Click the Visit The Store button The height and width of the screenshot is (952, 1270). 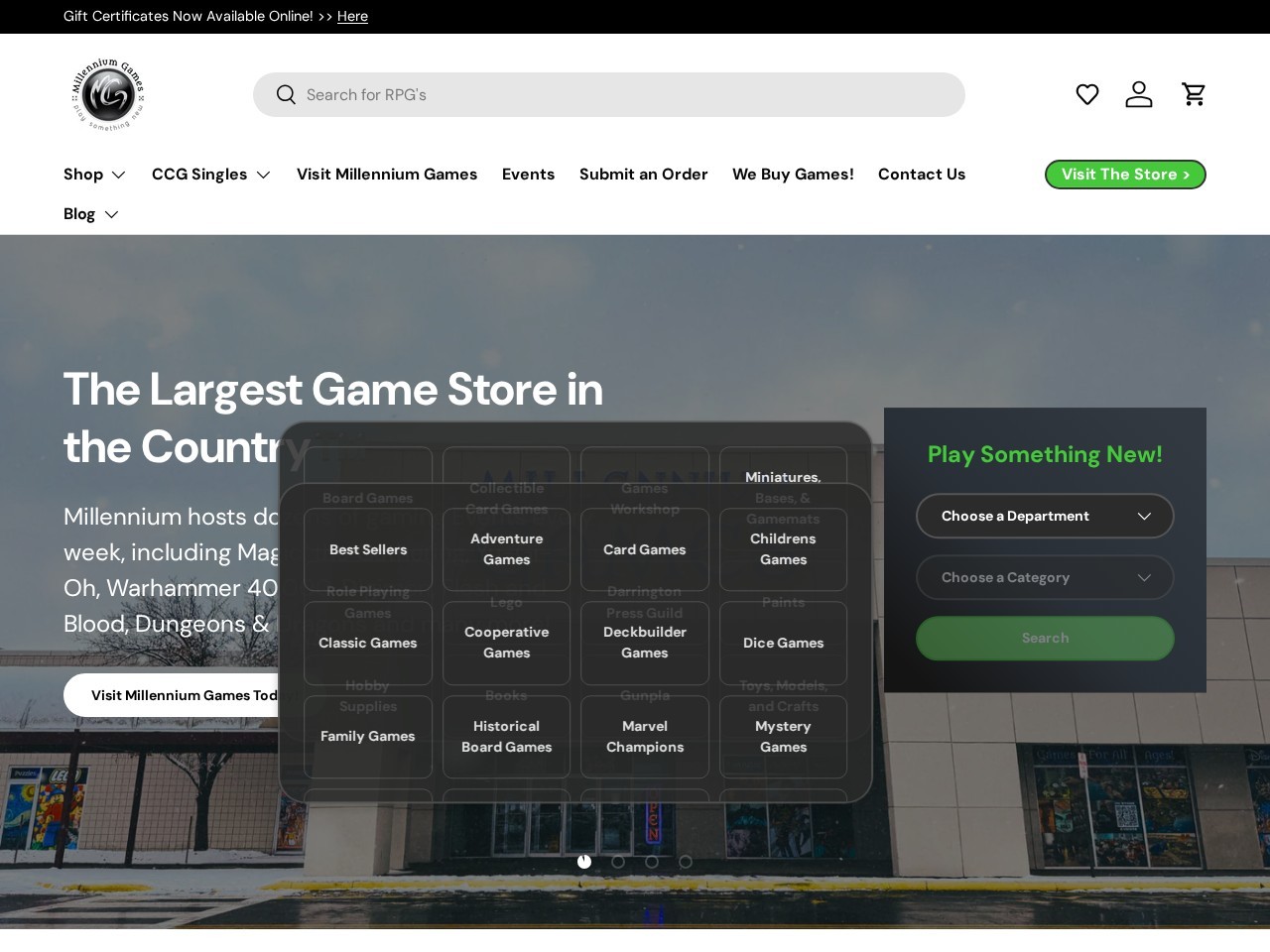1125,175
